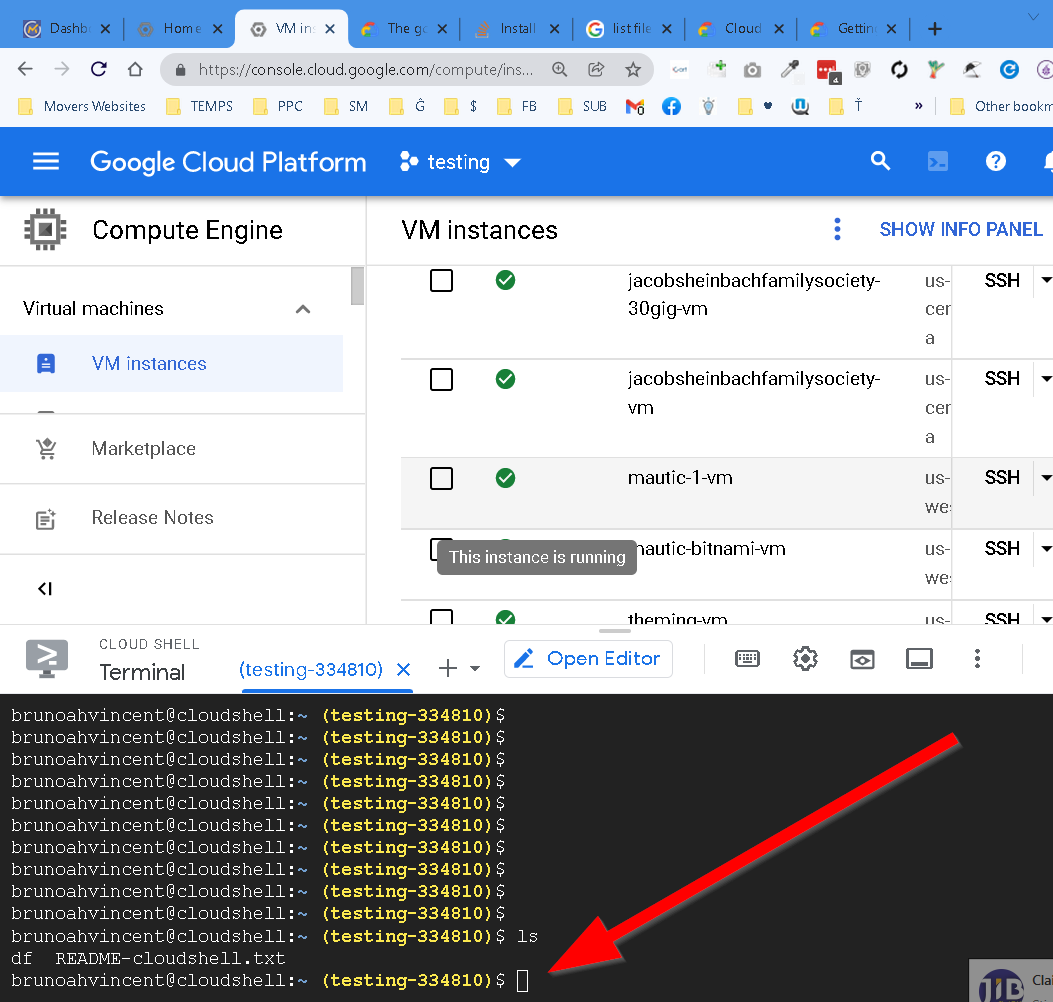Screen dimensions: 1053x1002
Task: Switch to the Dashboard browser tab
Action: pos(66,29)
